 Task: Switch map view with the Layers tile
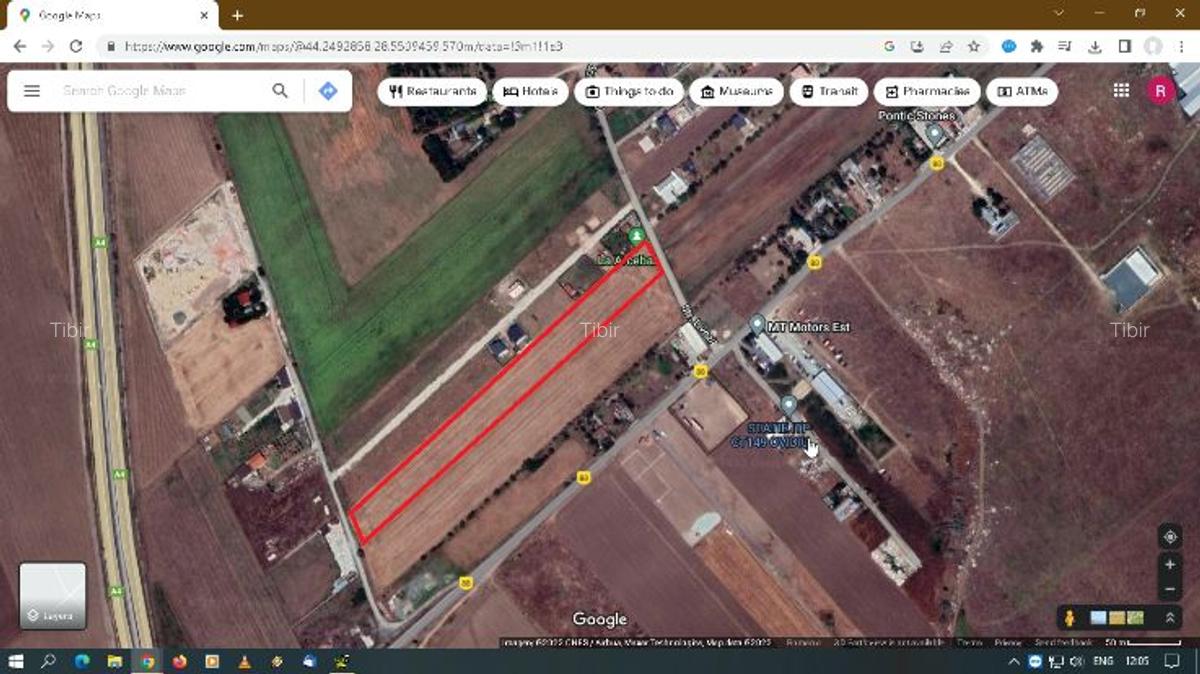coord(54,595)
